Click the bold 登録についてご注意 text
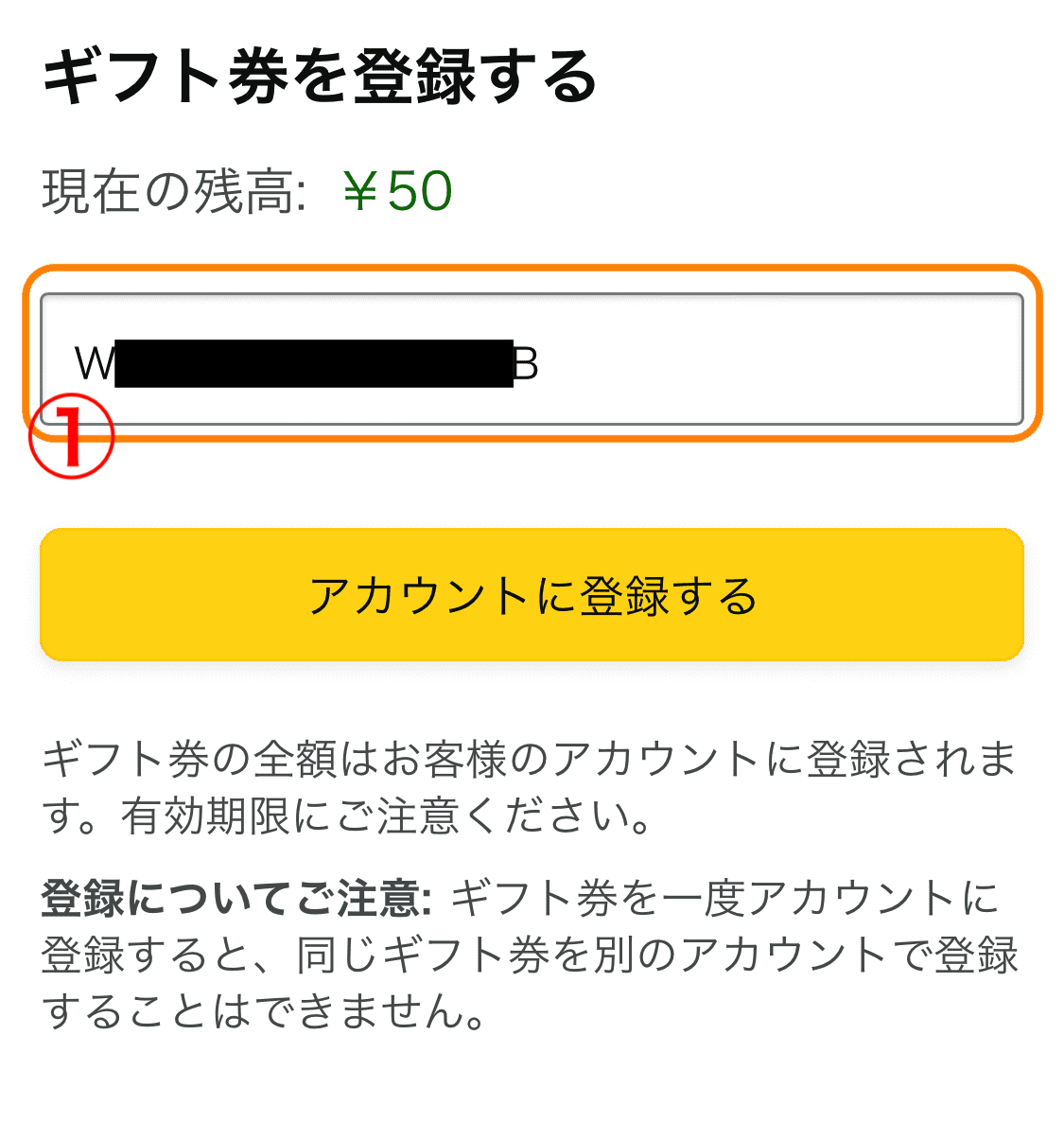 (x=236, y=898)
